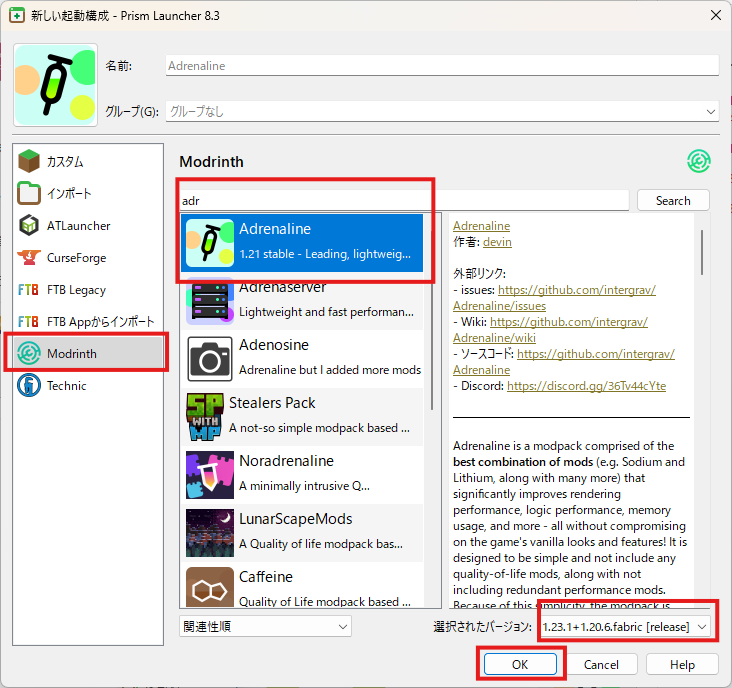
Task: Click the Adrenaserver server rack thumbnail
Action: (x=210, y=302)
